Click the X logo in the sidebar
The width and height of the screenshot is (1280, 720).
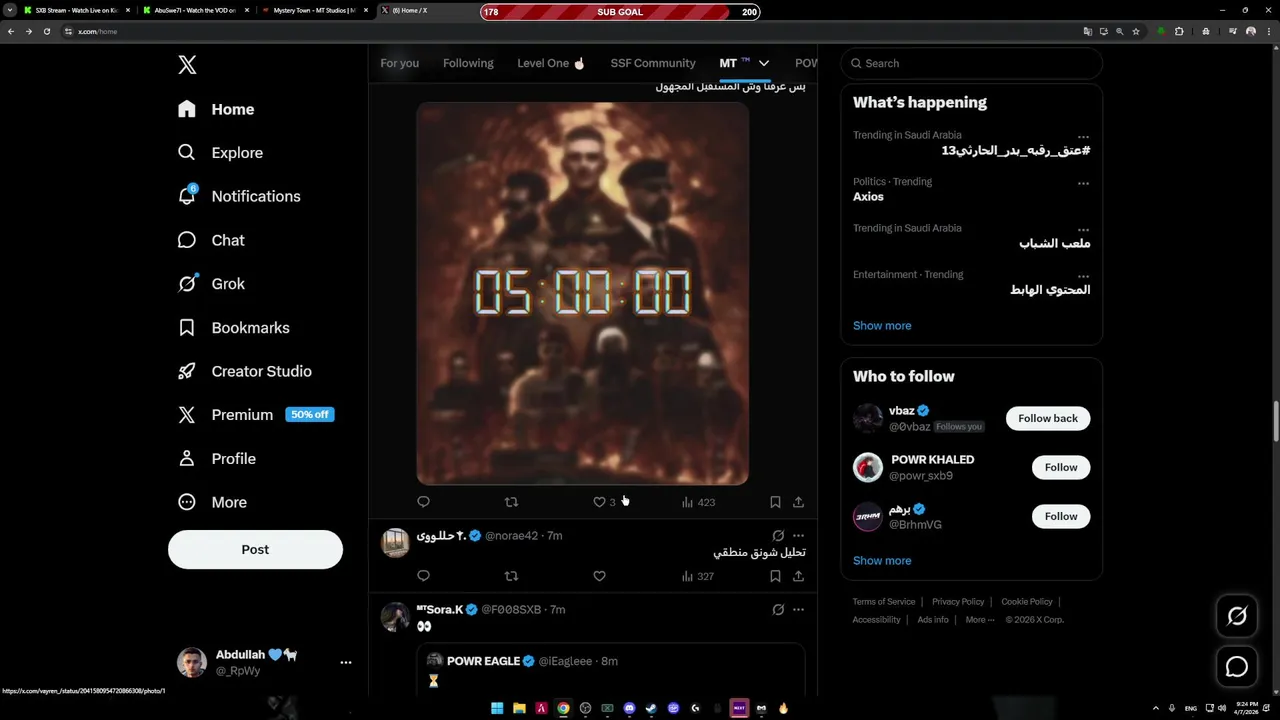click(x=187, y=65)
